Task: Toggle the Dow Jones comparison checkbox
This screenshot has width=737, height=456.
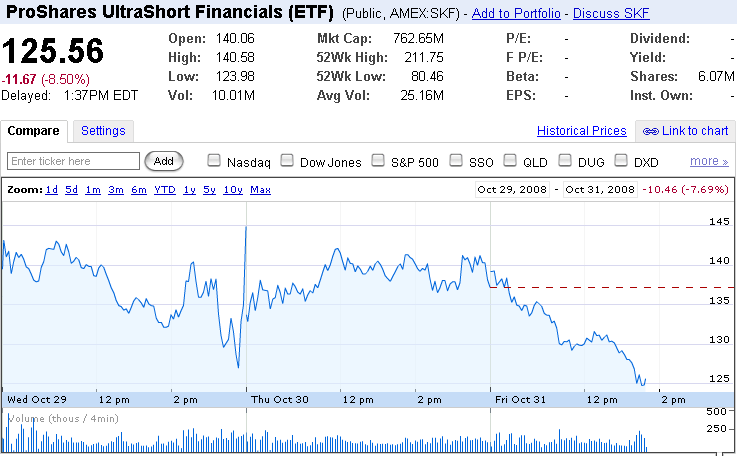Action: click(x=287, y=160)
